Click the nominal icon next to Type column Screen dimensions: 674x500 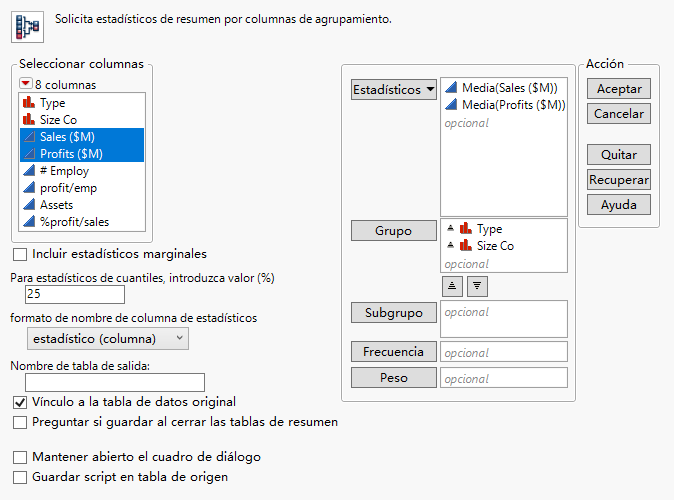tap(28, 103)
